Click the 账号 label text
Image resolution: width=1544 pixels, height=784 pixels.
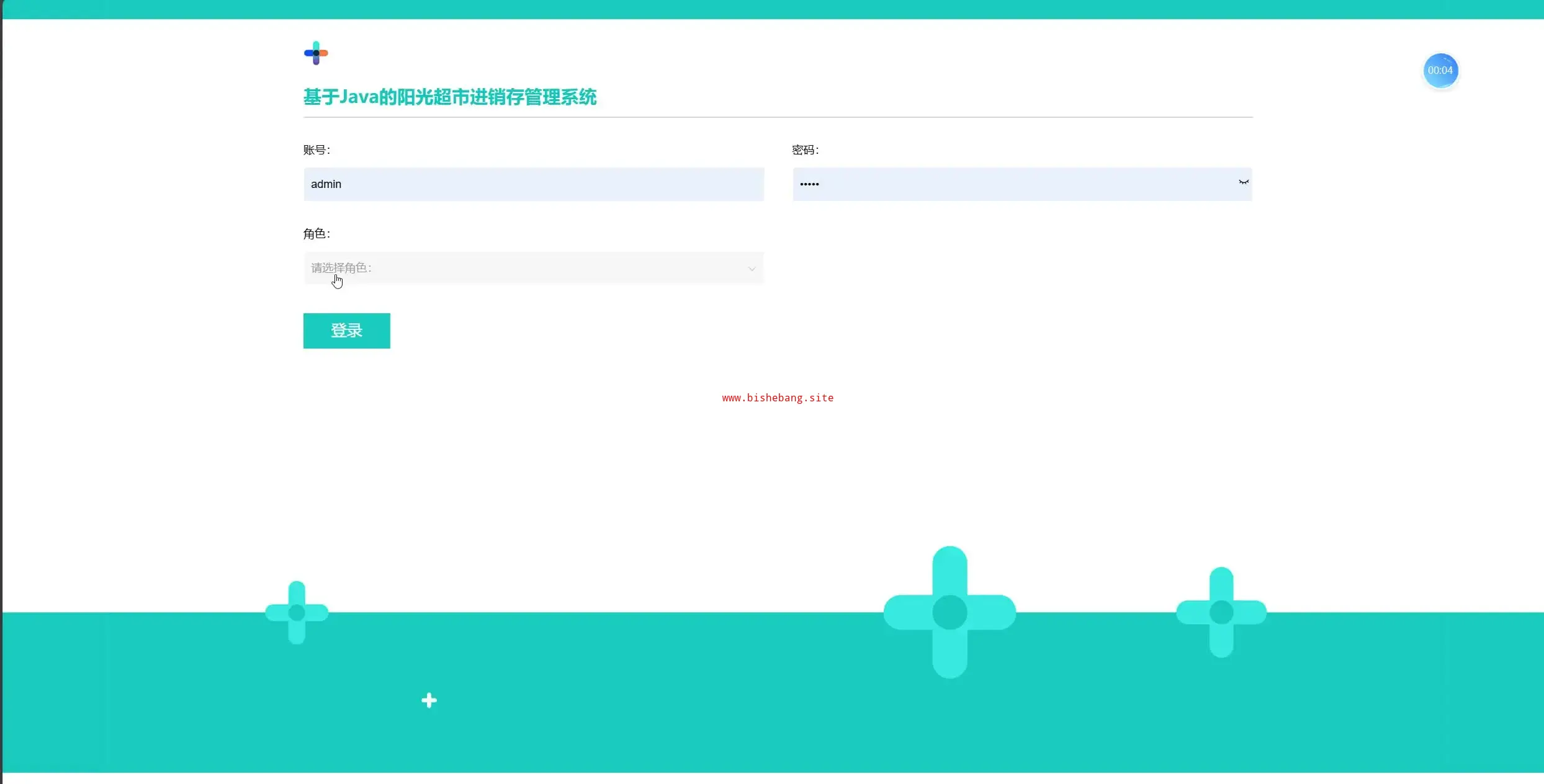pos(316,150)
